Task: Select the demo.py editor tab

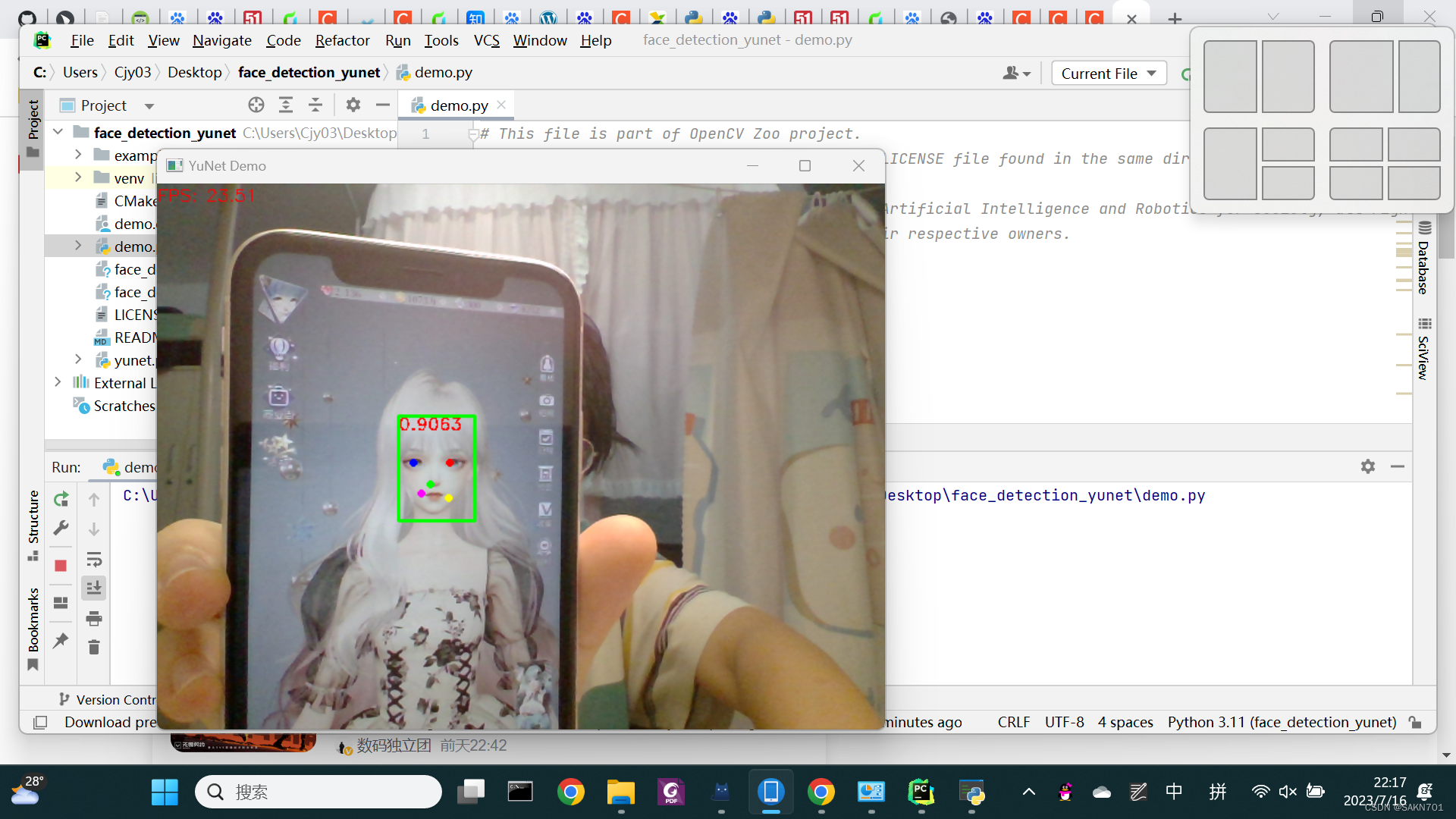Action: tap(457, 105)
